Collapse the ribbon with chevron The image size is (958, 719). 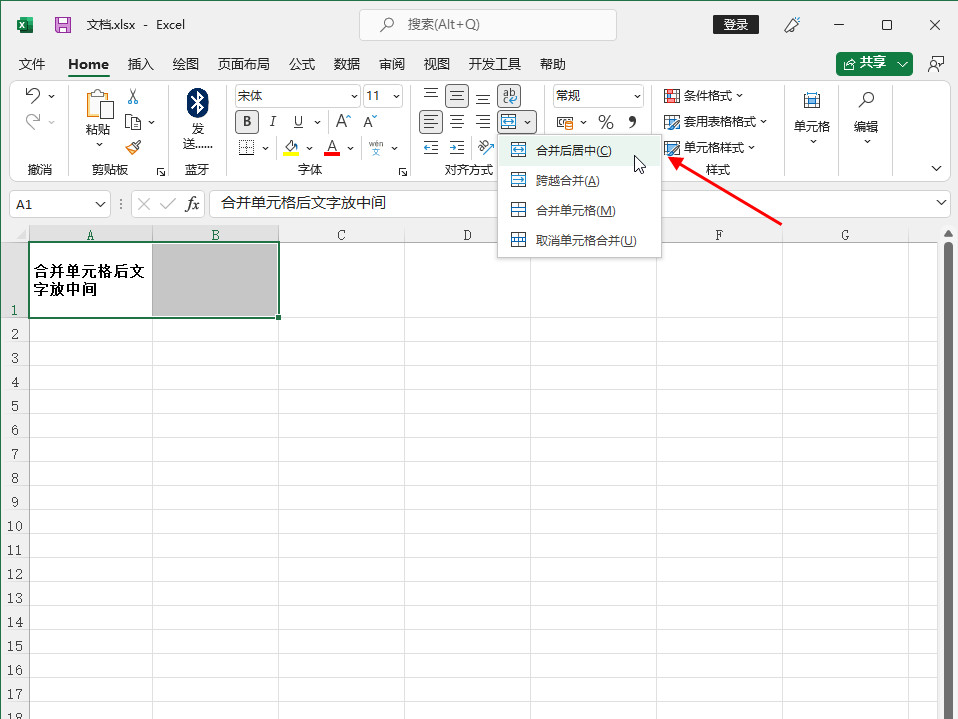click(x=936, y=169)
